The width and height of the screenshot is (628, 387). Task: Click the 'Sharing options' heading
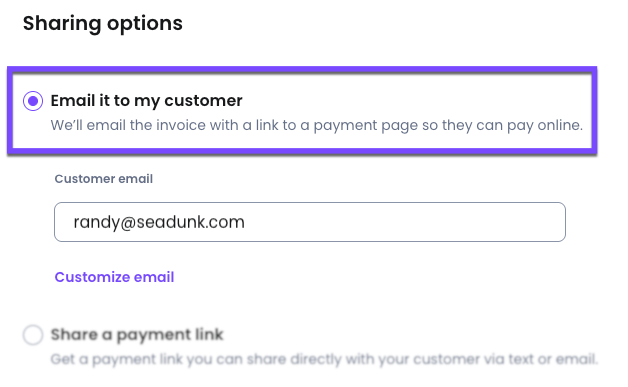(x=103, y=23)
